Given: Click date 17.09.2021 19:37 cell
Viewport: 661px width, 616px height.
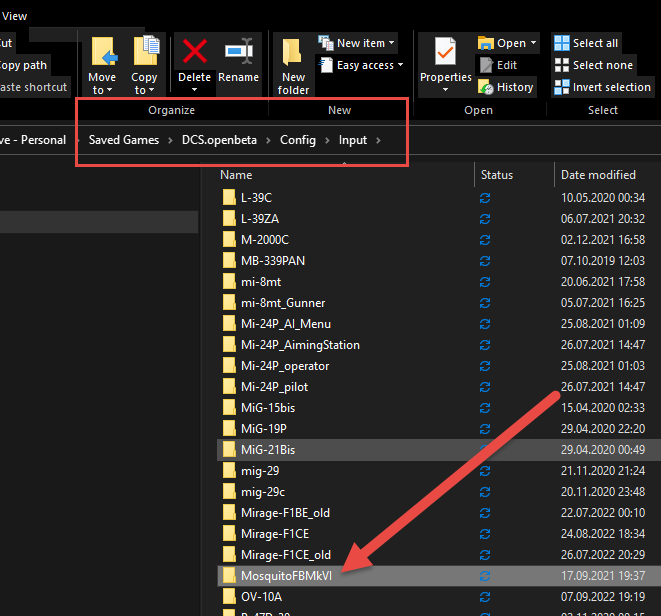Looking at the screenshot, I should (603, 576).
